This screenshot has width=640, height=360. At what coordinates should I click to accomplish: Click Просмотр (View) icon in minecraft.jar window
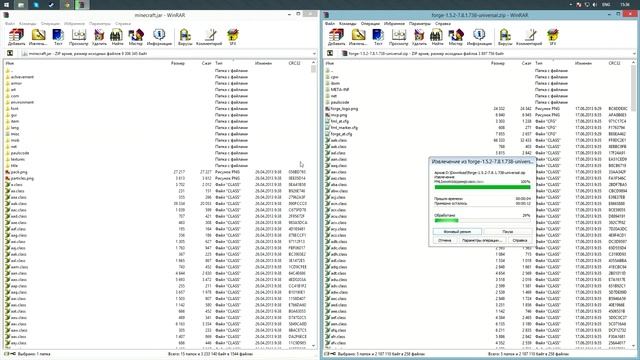(x=78, y=37)
